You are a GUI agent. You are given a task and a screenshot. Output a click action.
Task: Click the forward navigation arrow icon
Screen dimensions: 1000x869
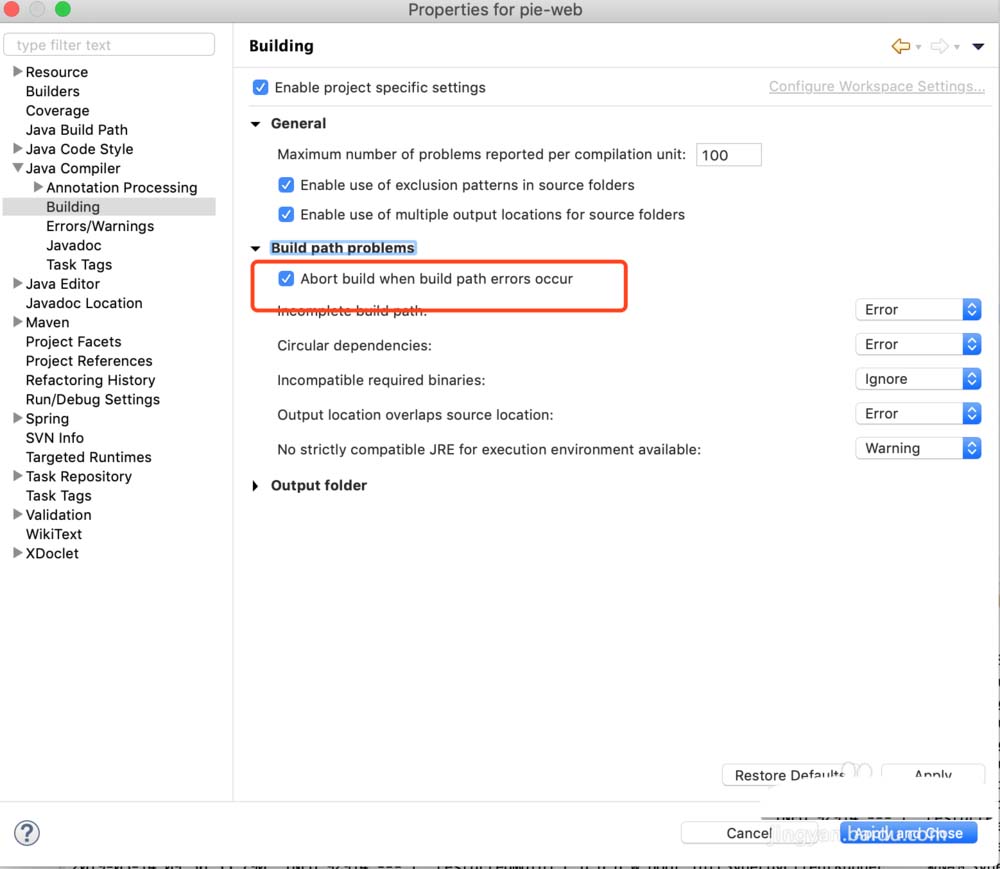[938, 46]
